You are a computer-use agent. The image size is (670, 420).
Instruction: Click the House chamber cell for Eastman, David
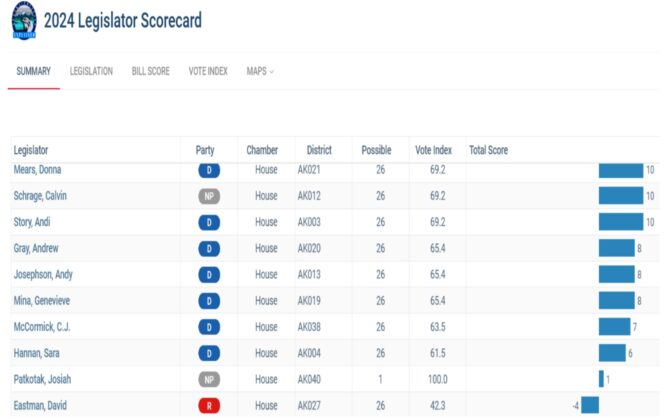point(266,405)
